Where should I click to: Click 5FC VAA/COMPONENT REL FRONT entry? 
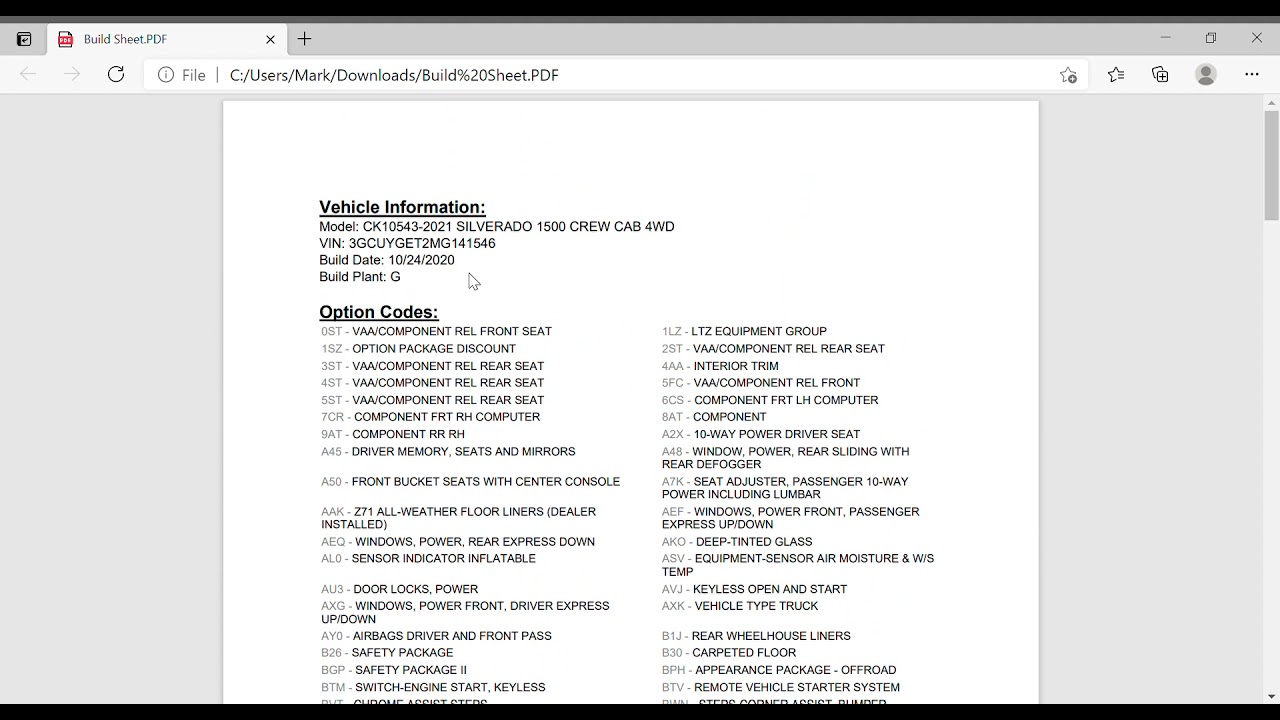(761, 383)
